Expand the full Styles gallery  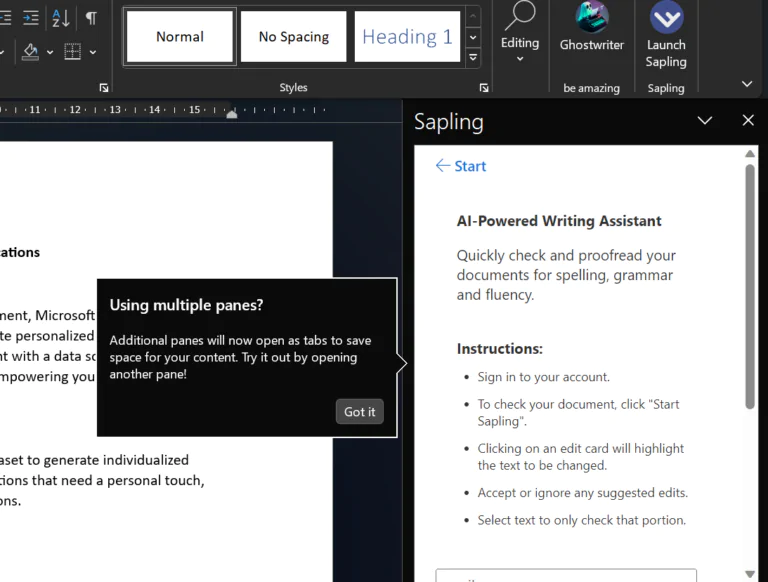click(x=473, y=57)
